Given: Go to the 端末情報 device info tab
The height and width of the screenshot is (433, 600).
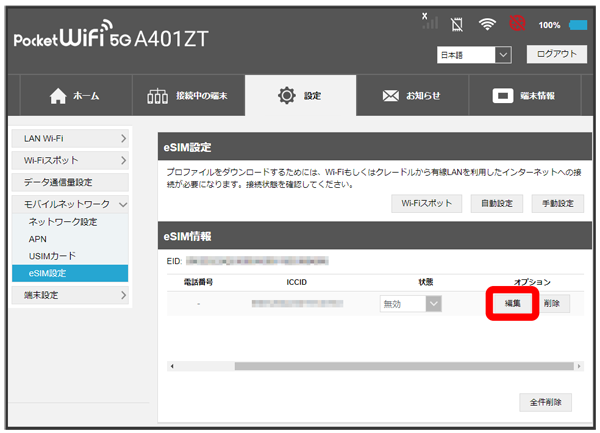Looking at the screenshot, I should (x=524, y=96).
